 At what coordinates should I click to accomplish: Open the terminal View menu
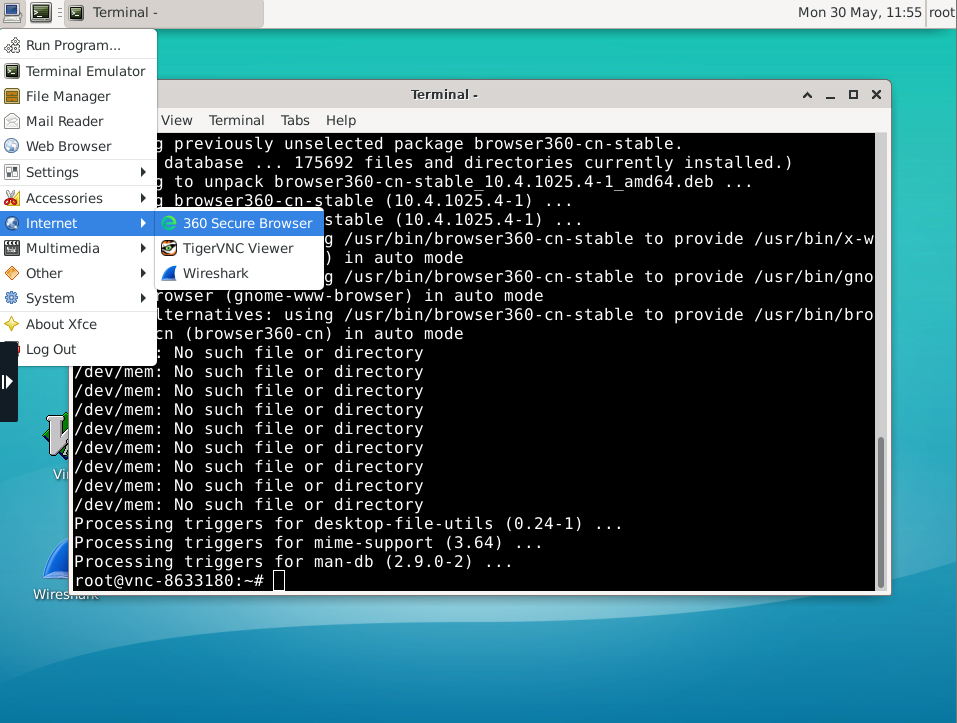176,120
